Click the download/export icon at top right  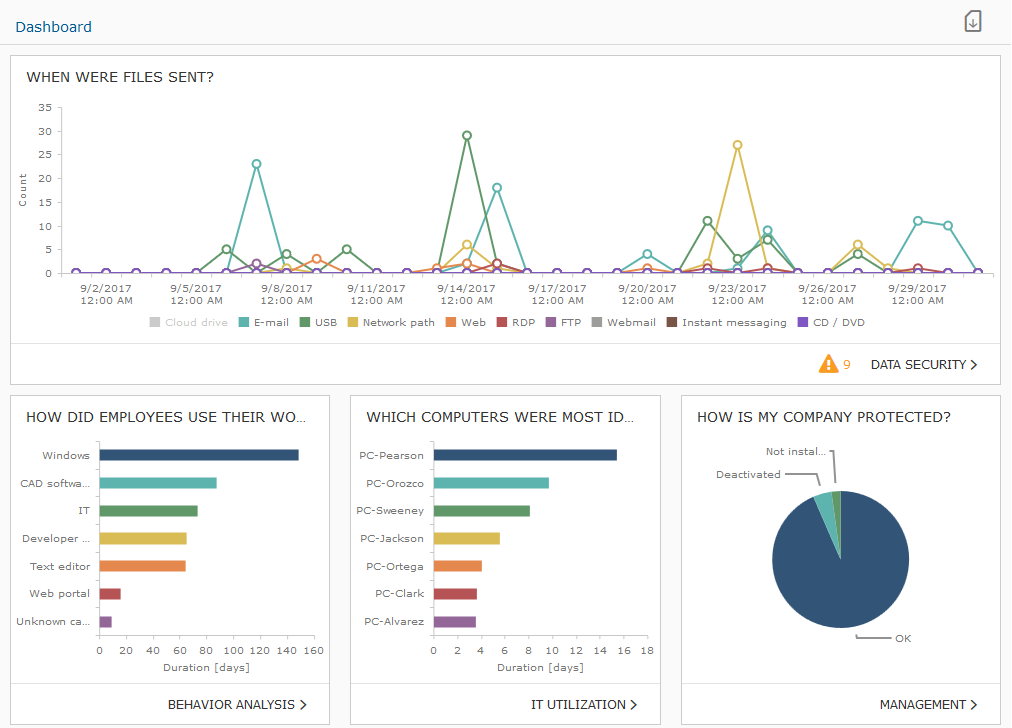tap(972, 21)
